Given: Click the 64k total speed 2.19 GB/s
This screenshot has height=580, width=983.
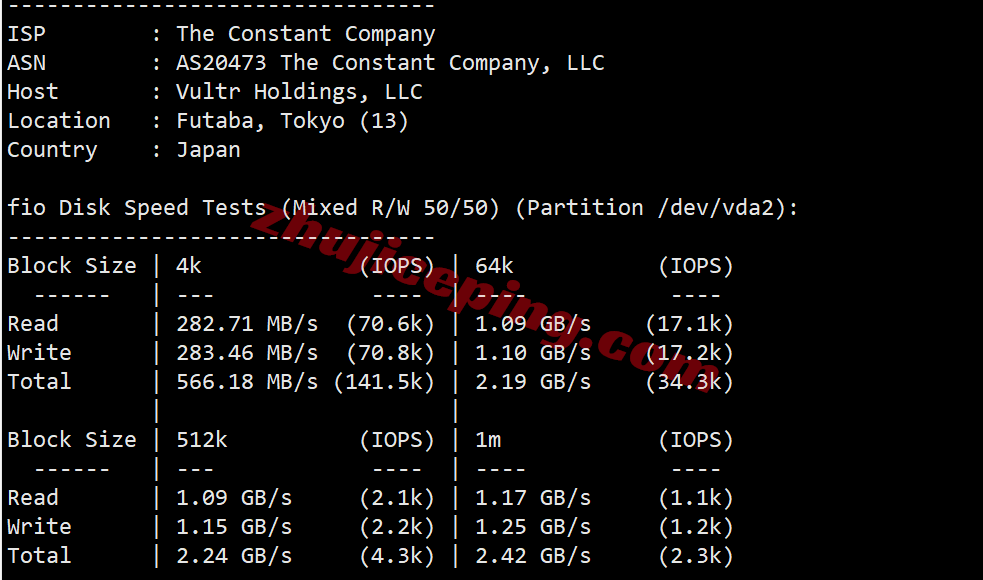Looking at the screenshot, I should coord(533,382).
